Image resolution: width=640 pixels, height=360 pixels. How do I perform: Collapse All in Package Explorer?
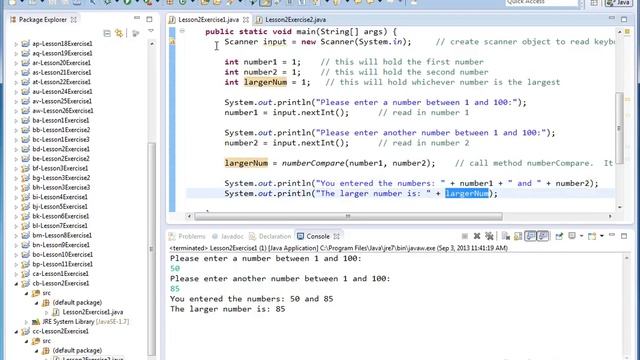click(107, 33)
